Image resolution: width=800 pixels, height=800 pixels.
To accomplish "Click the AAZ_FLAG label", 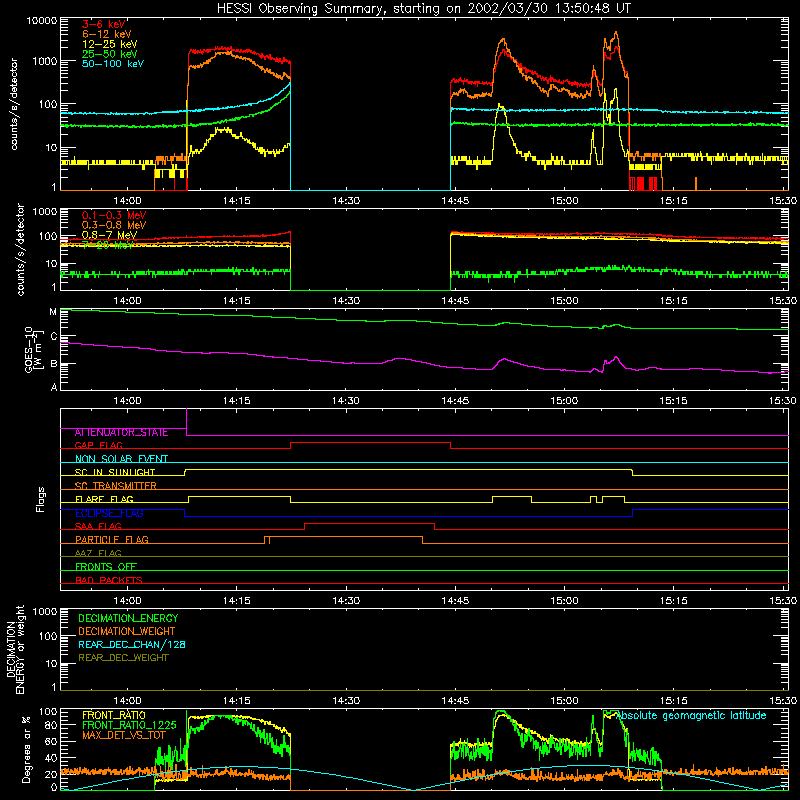I will pyautogui.click(x=98, y=553).
